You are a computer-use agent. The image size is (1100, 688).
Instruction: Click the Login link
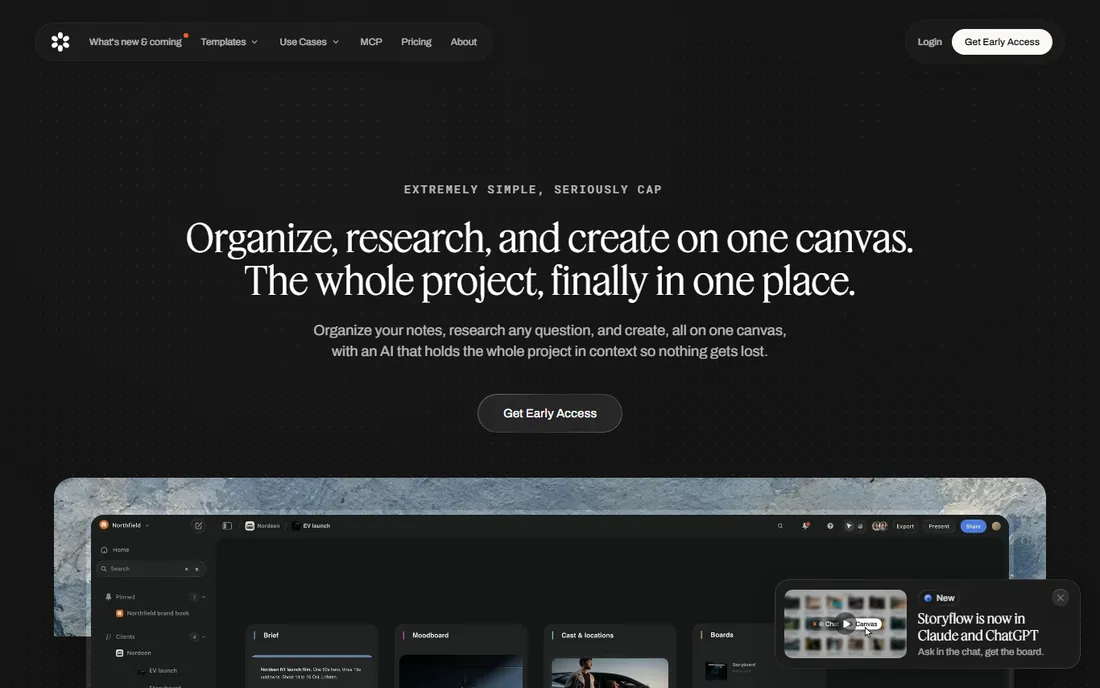tap(930, 42)
